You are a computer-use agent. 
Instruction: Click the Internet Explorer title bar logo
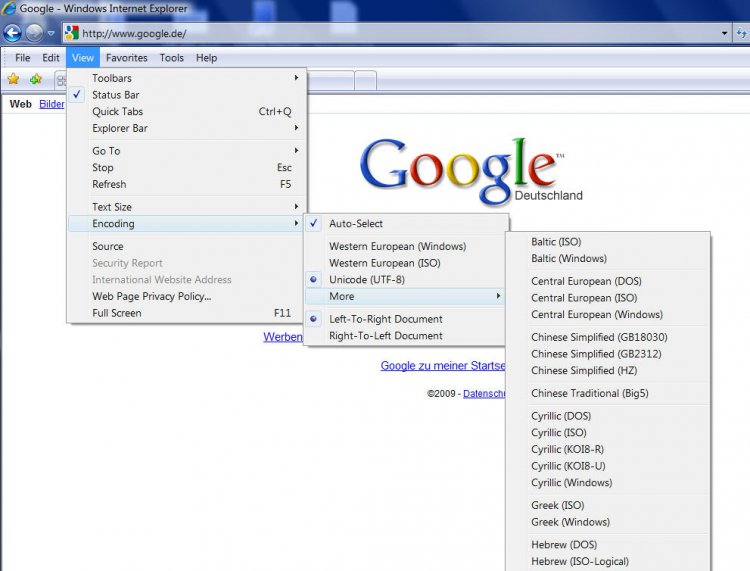(x=8, y=8)
